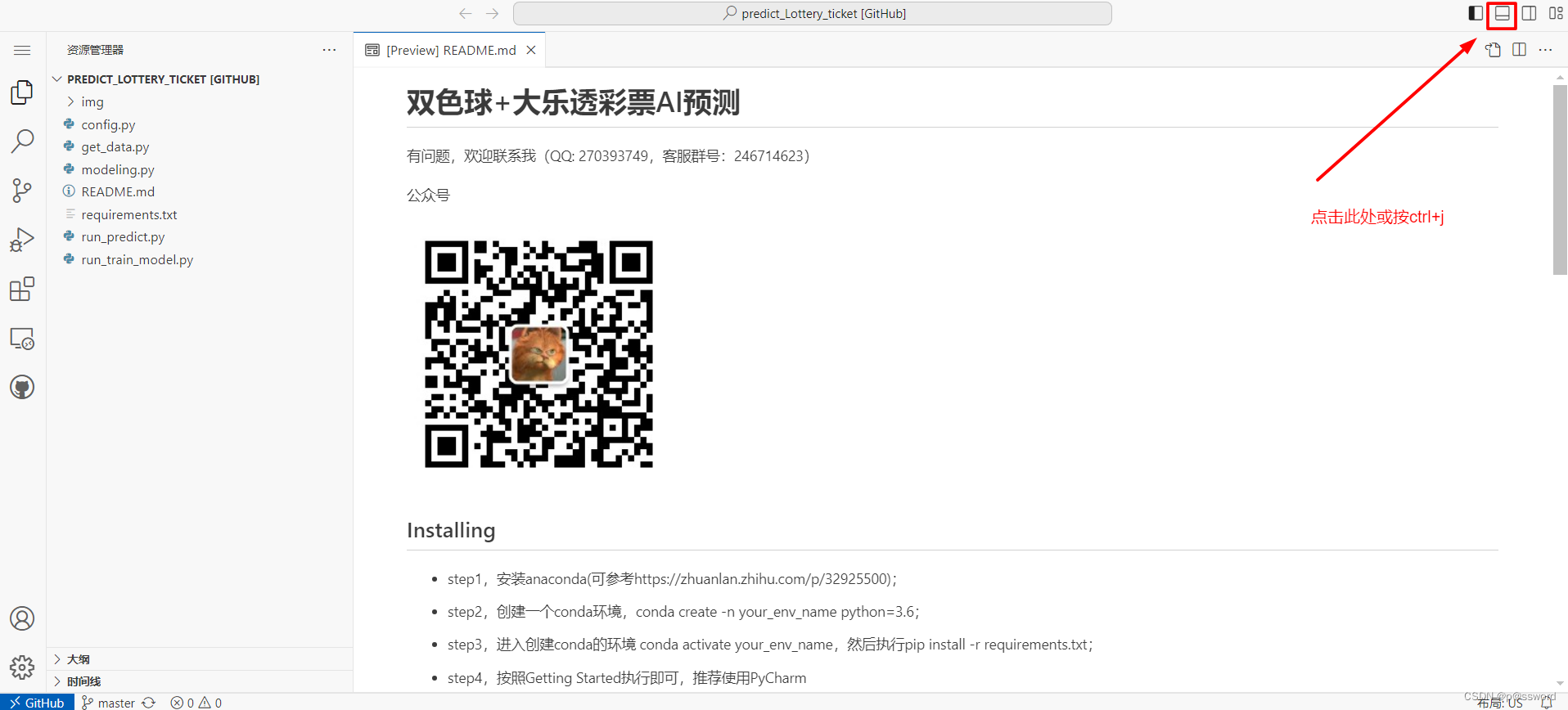
Task: Open notifications bell in status bar
Action: (x=1547, y=703)
